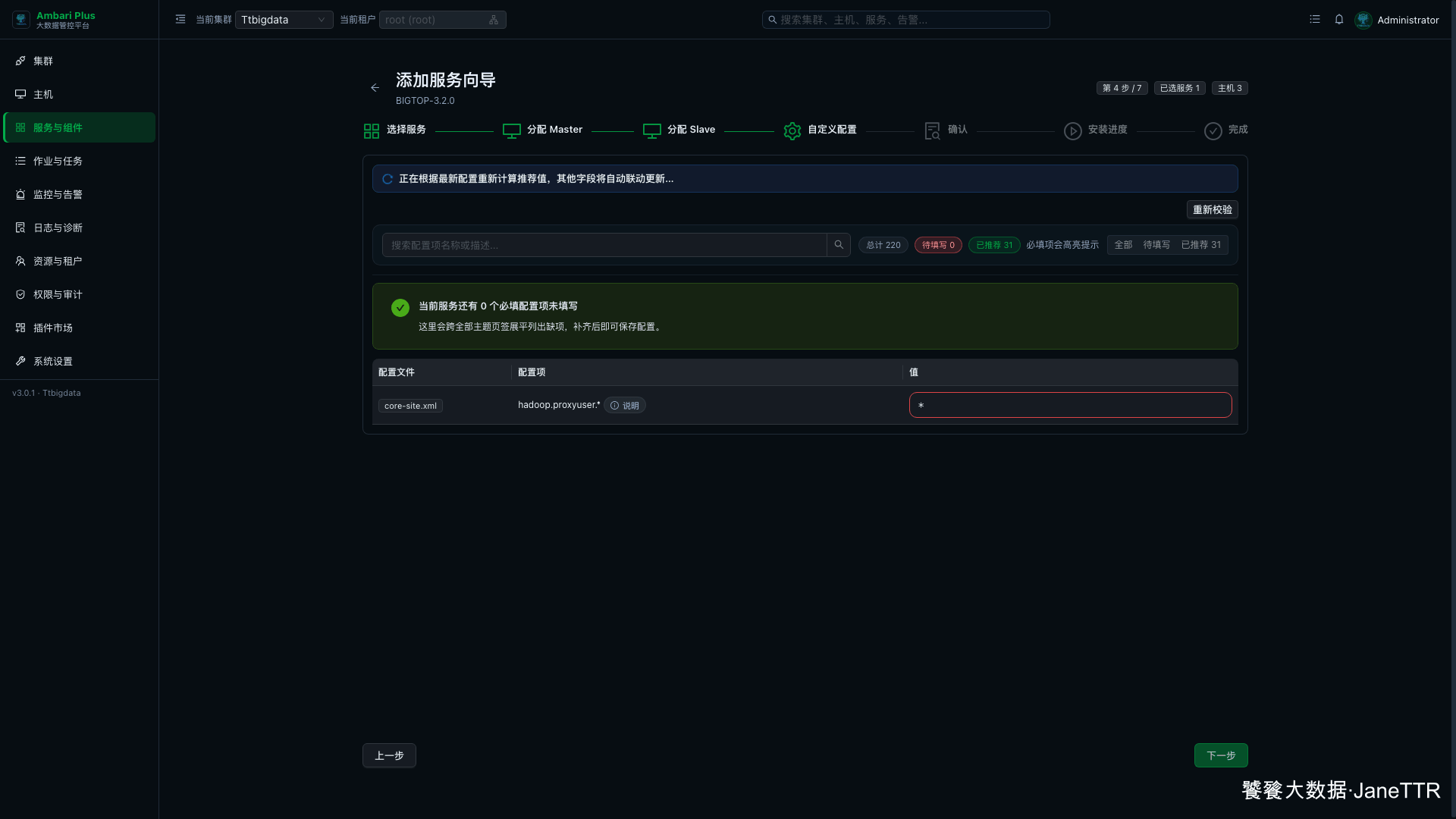
Task: Click the 分配 Master step icon
Action: pos(512,131)
